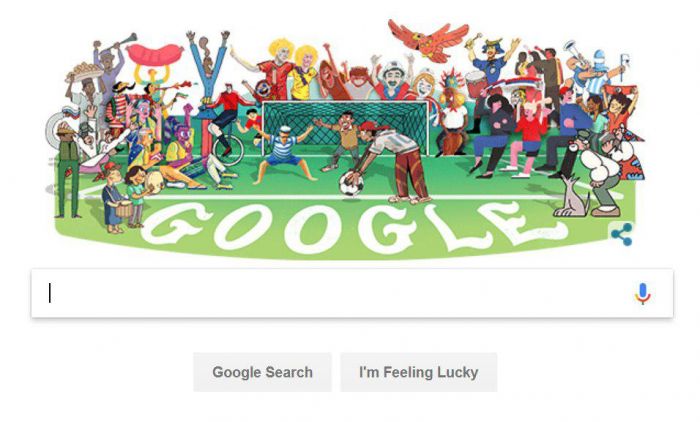Click the goalkeeper in striped blue shirt

coord(283,154)
